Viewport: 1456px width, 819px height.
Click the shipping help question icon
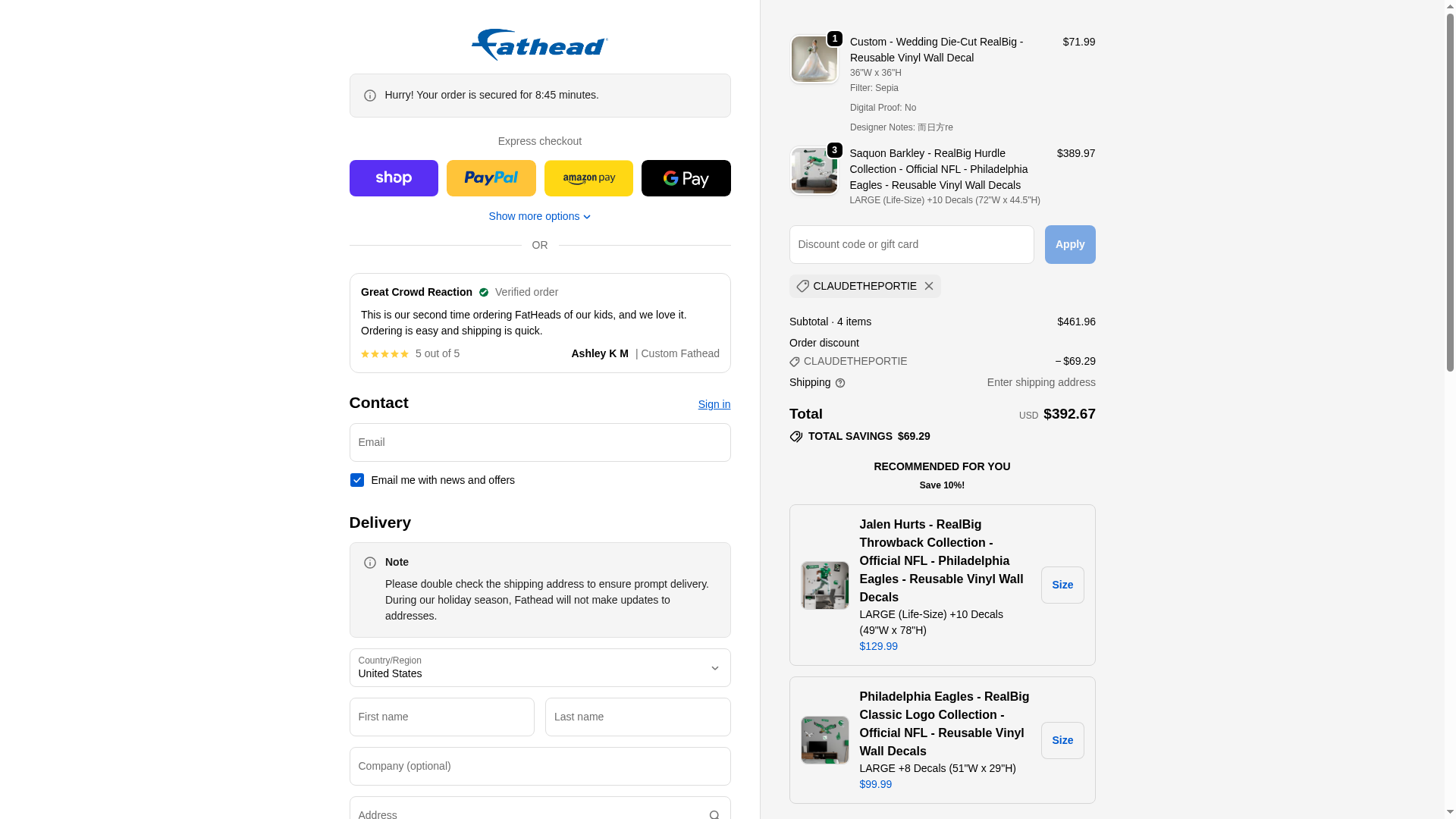(840, 383)
